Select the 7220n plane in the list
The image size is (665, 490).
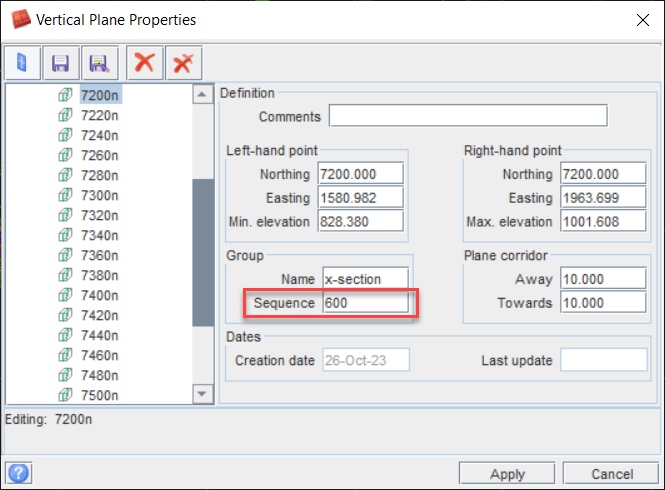point(99,115)
